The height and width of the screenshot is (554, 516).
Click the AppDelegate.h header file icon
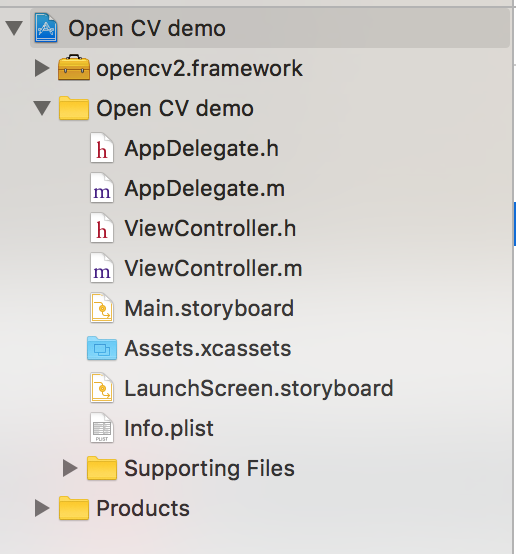(102, 148)
